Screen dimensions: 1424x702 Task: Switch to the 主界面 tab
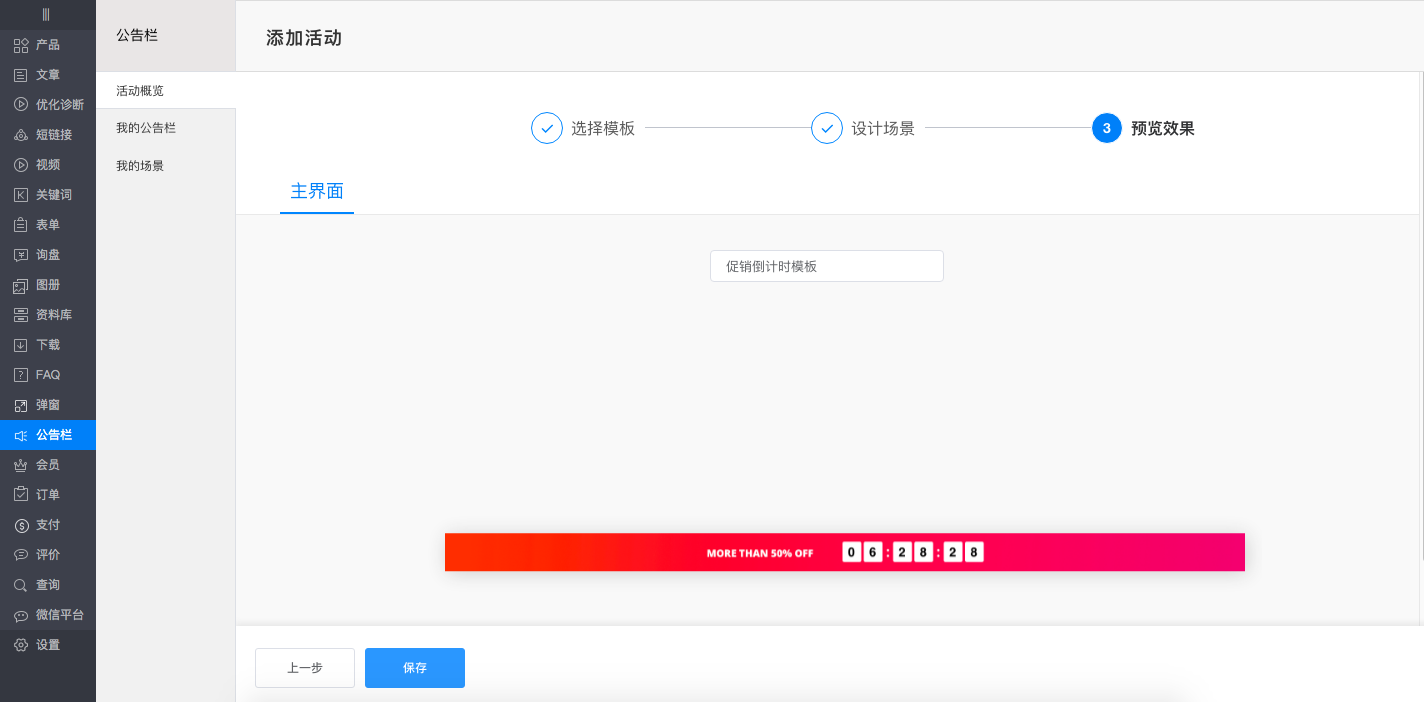coord(317,191)
